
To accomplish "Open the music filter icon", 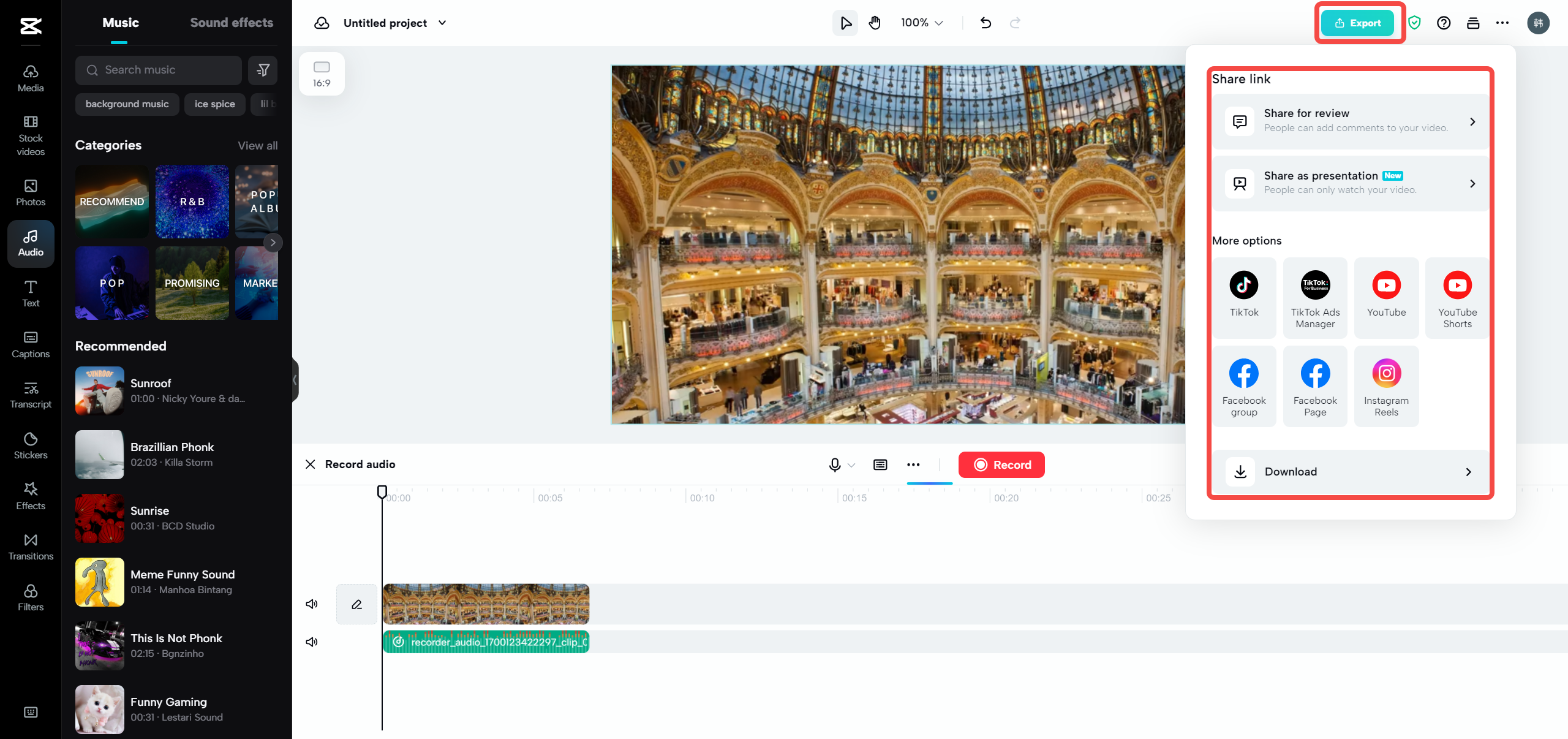I will 263,70.
